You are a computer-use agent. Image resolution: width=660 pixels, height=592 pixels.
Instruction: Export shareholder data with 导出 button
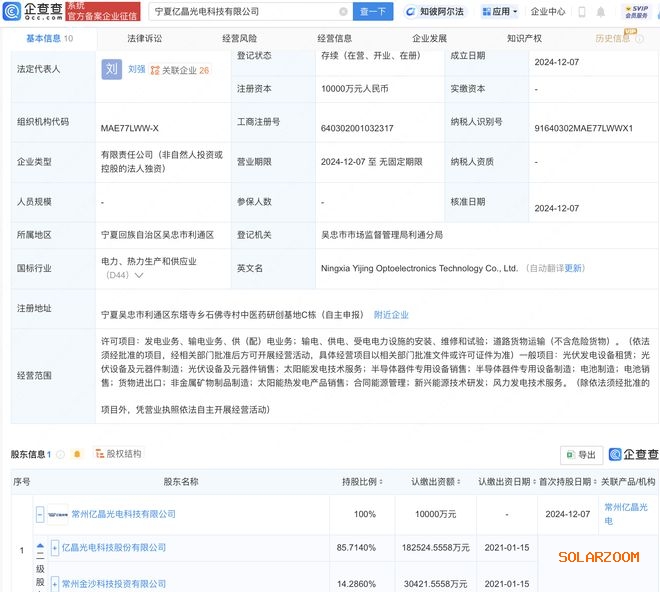[x=581, y=454]
